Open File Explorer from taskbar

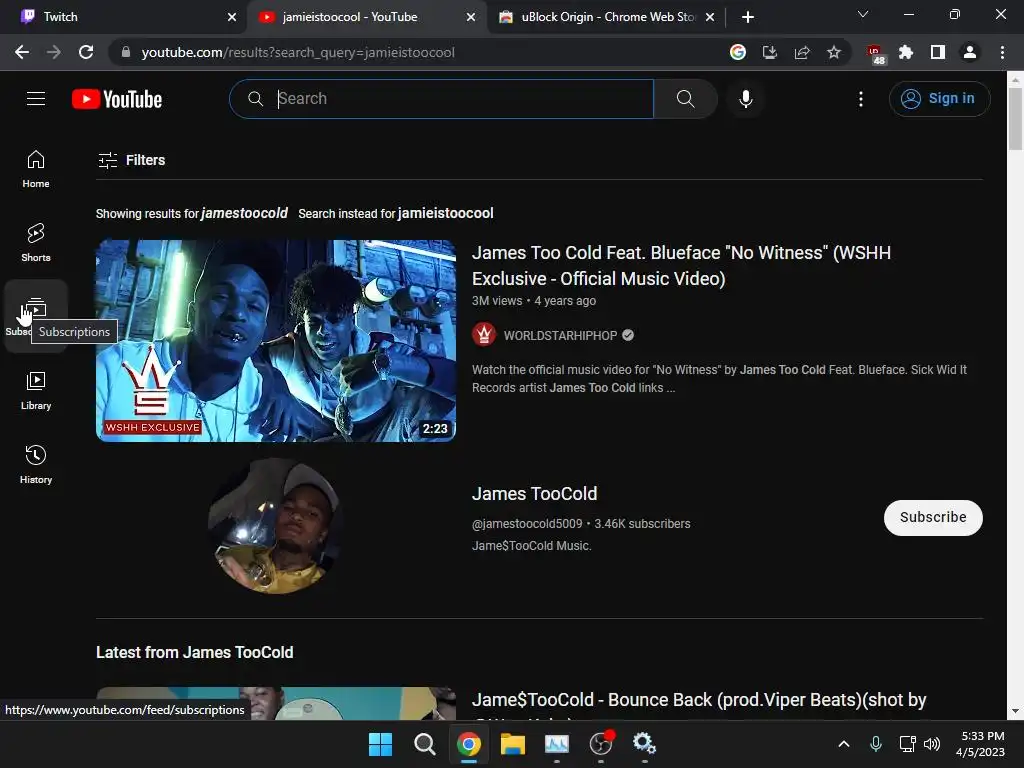(513, 744)
